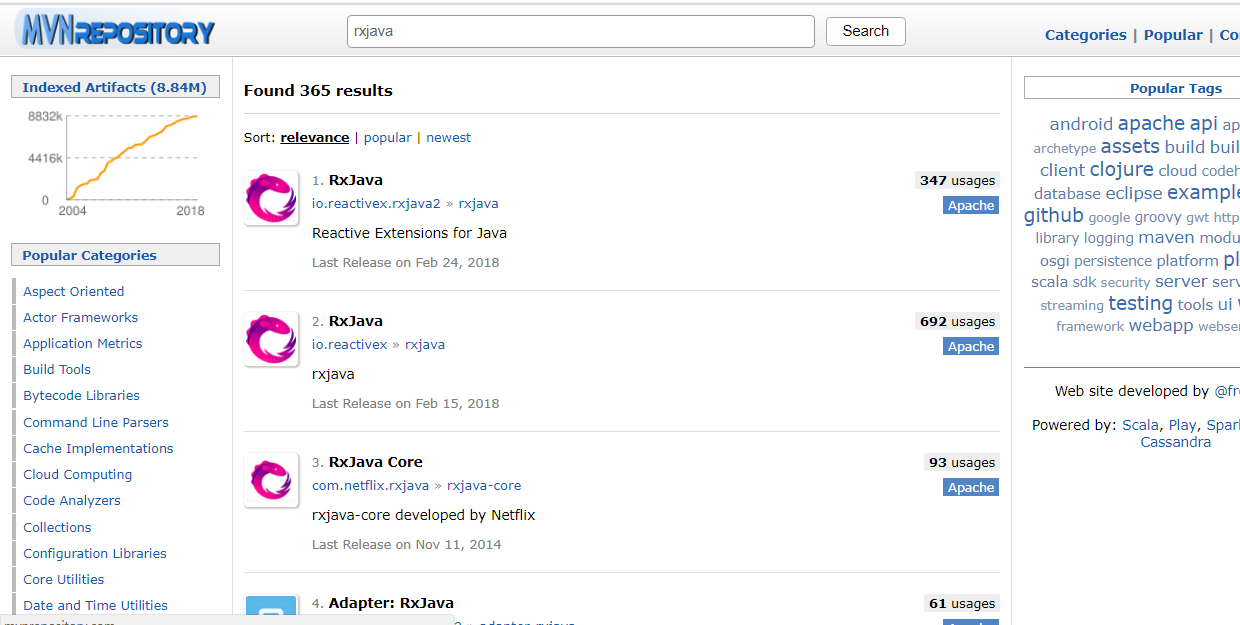Open the second RxJava result title
The height and width of the screenshot is (625, 1240).
point(355,322)
